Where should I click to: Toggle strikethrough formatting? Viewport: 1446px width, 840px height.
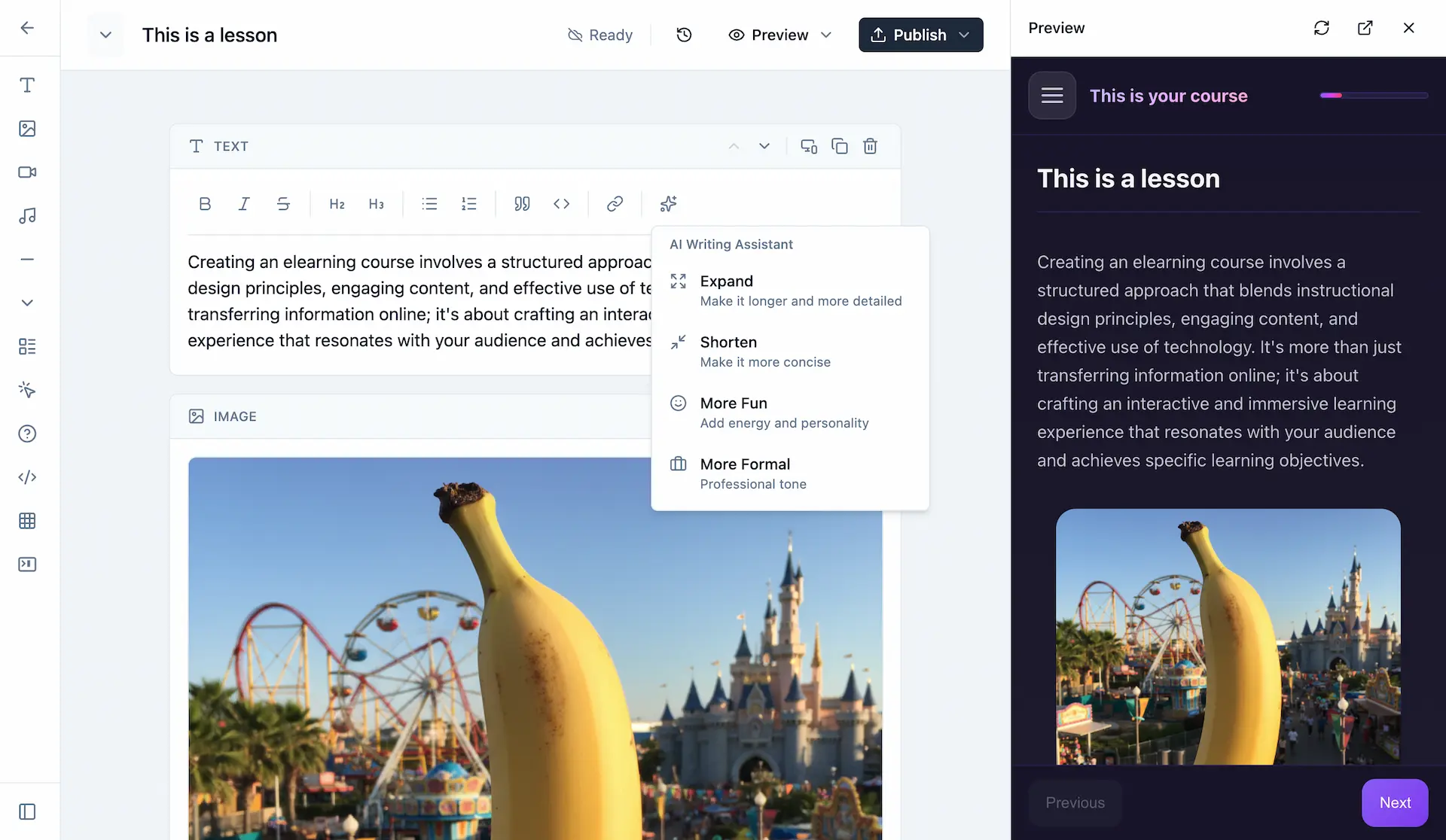tap(283, 203)
